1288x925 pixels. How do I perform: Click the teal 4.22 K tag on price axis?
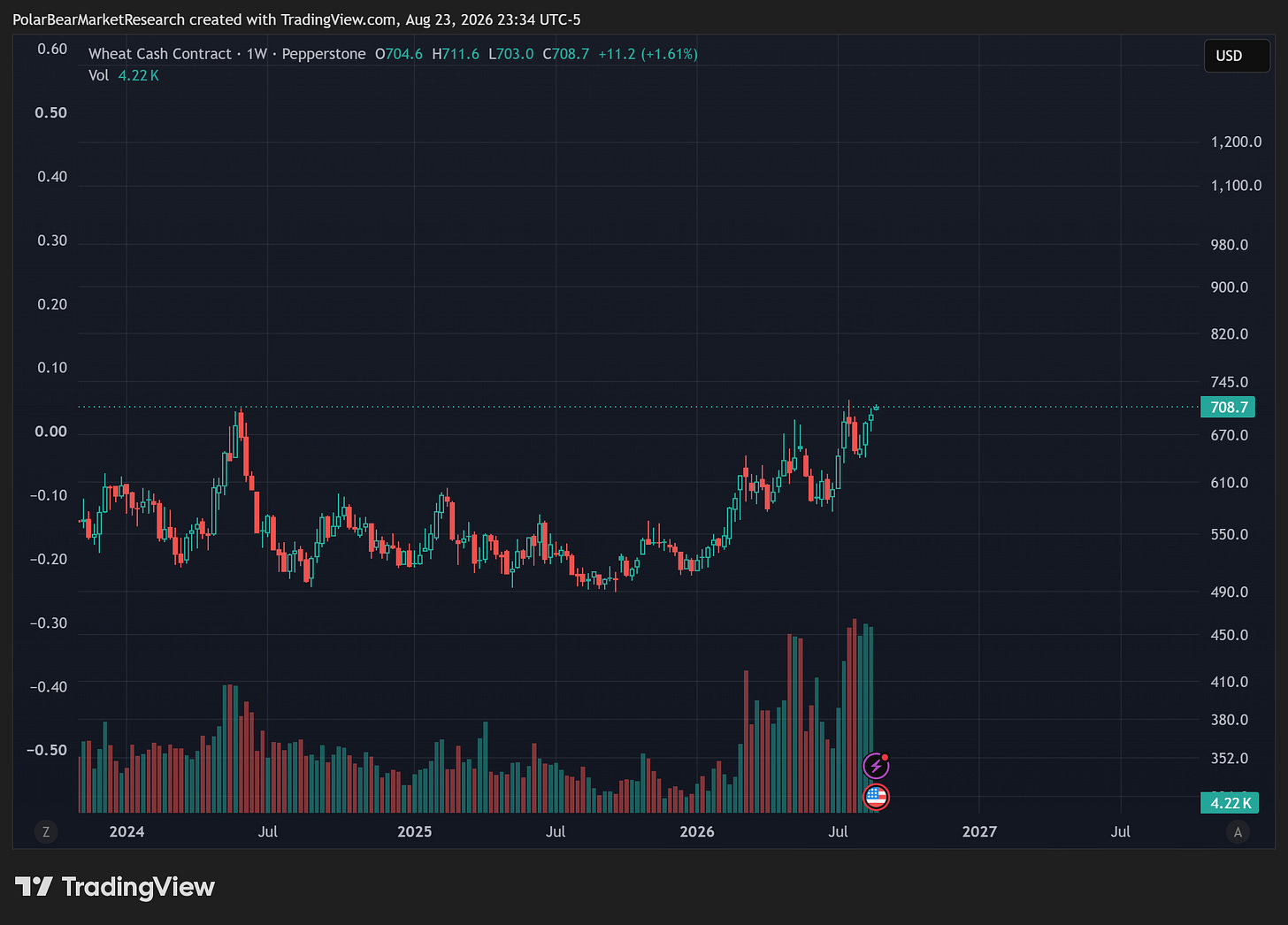pyautogui.click(x=1230, y=803)
